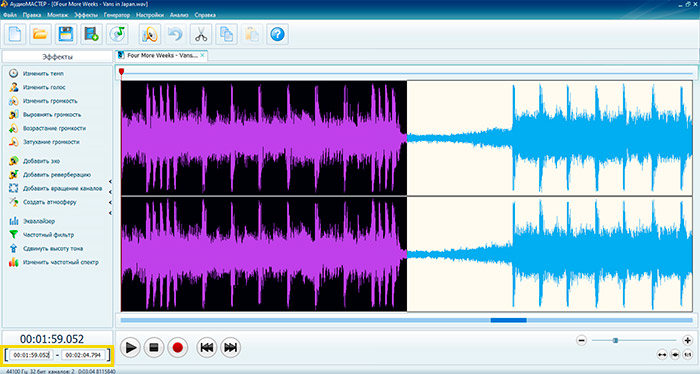The image size is (700, 374).
Task: Undo the last action with the arrow icon
Action: click(175, 34)
